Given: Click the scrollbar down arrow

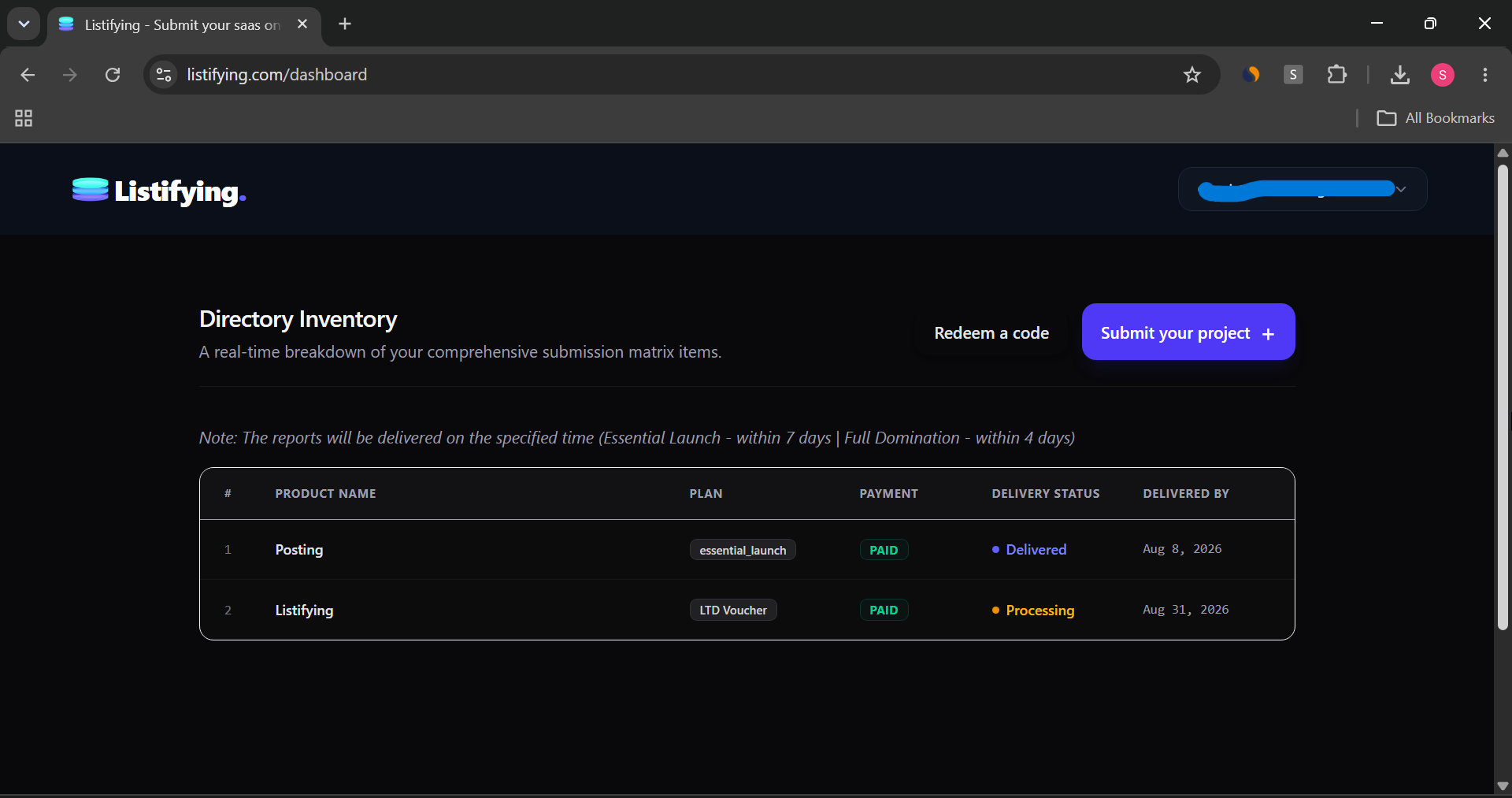Looking at the screenshot, I should [1503, 786].
